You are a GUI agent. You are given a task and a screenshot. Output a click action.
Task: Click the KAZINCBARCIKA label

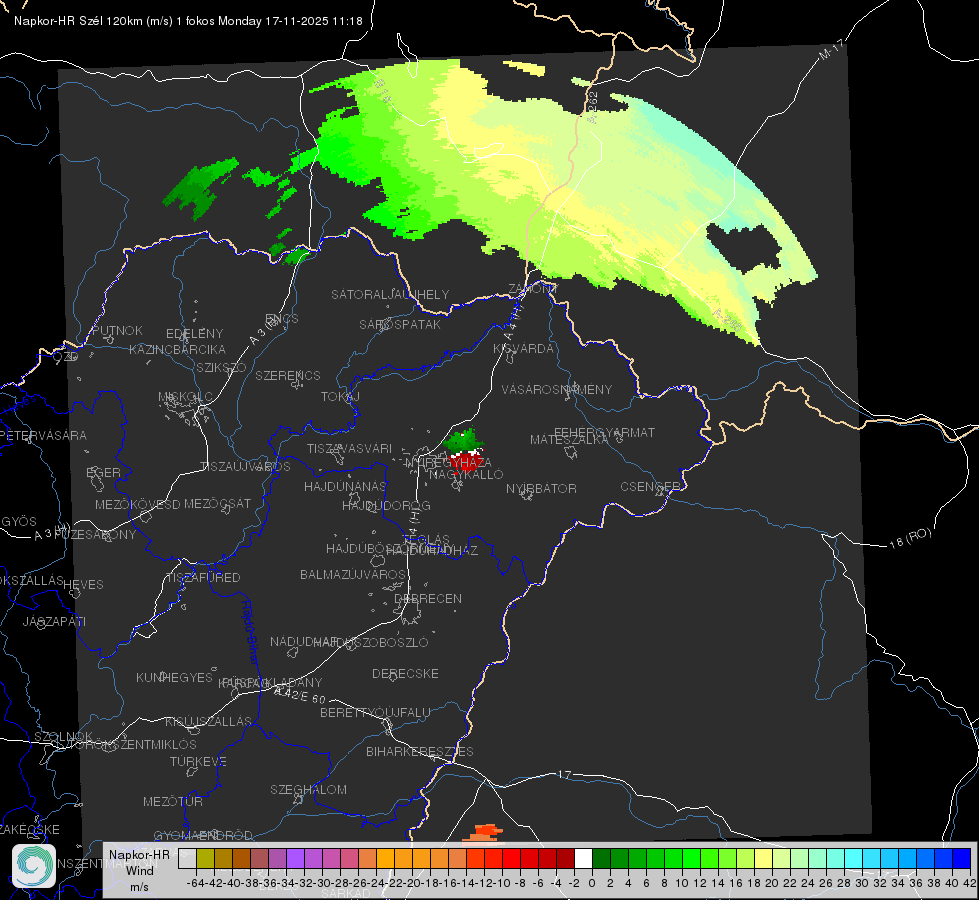177,349
